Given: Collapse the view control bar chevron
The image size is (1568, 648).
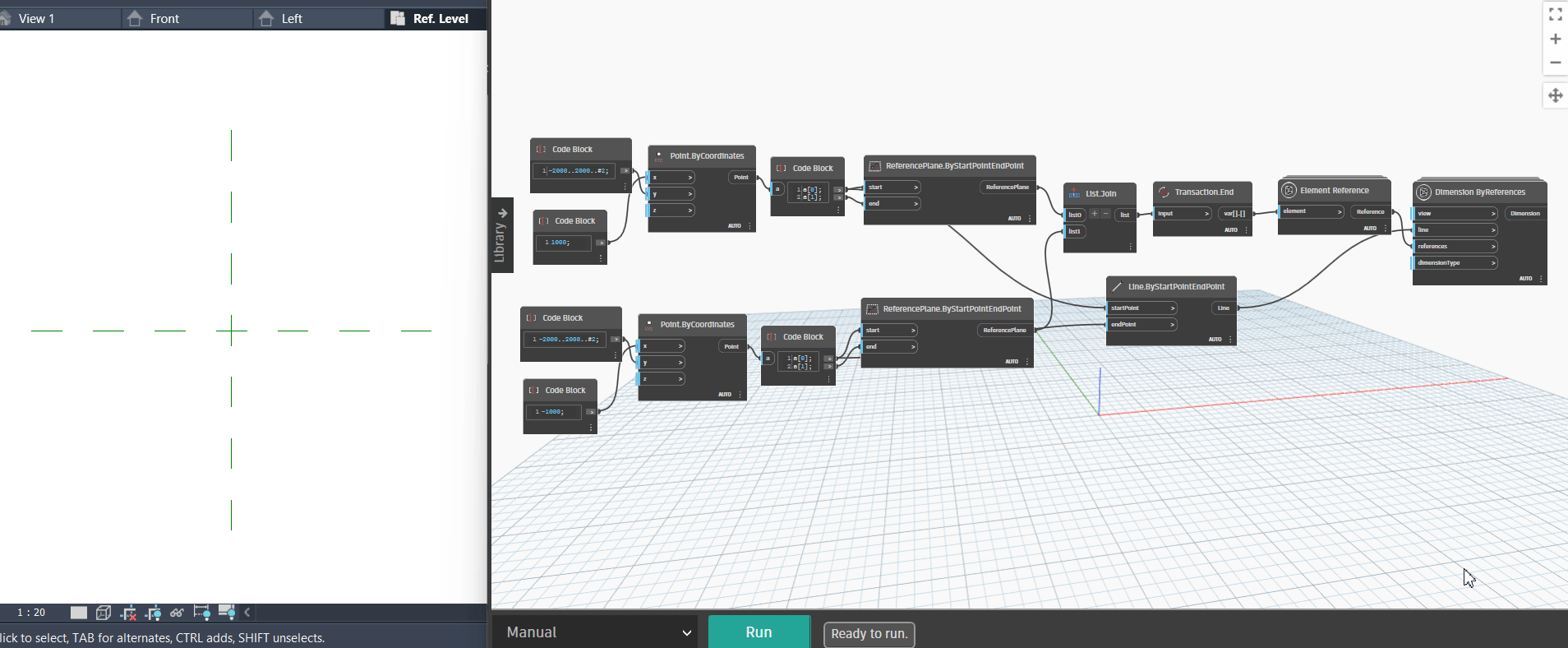Looking at the screenshot, I should (247, 612).
